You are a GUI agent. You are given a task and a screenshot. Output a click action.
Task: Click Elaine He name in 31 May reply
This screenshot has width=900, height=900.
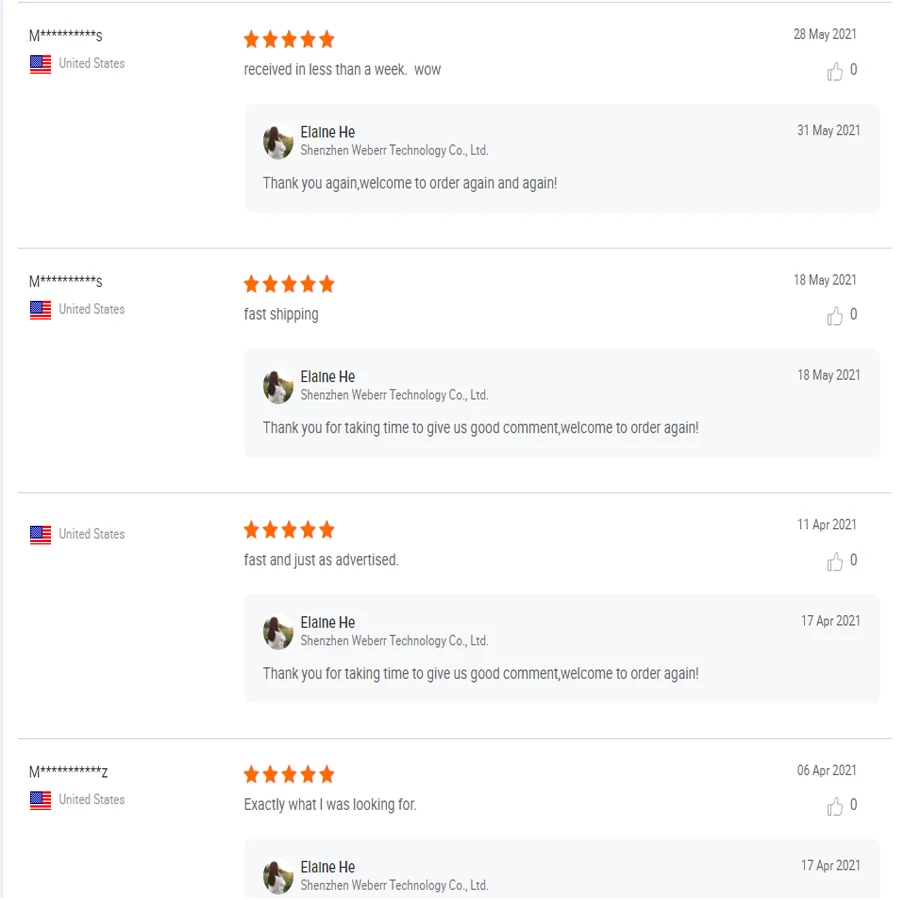click(x=327, y=132)
